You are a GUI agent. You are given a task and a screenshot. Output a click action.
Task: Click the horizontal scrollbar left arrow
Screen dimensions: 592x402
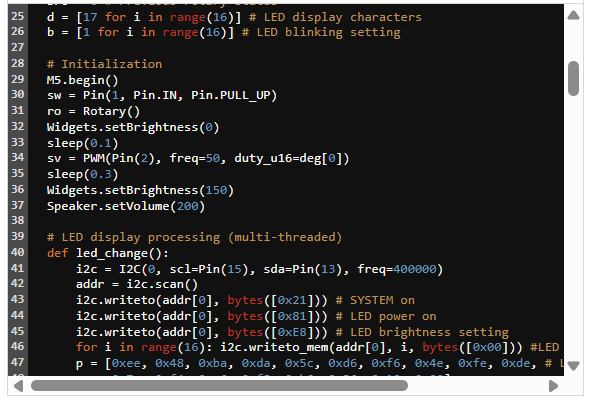[18, 386]
